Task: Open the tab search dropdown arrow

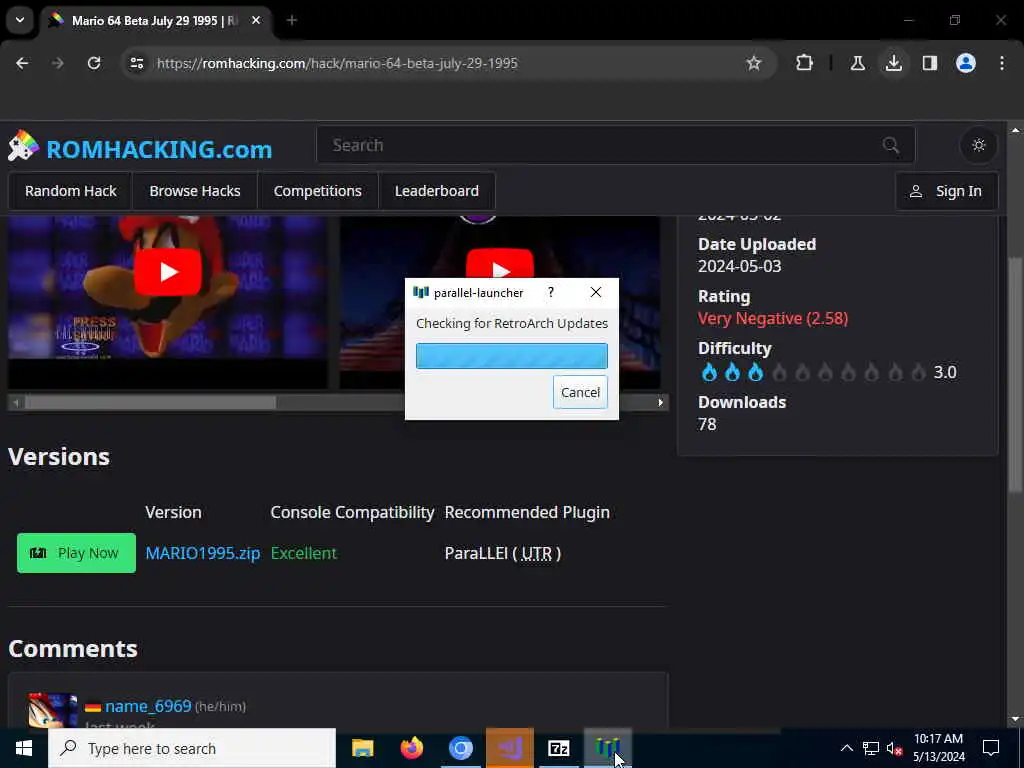Action: [20, 20]
